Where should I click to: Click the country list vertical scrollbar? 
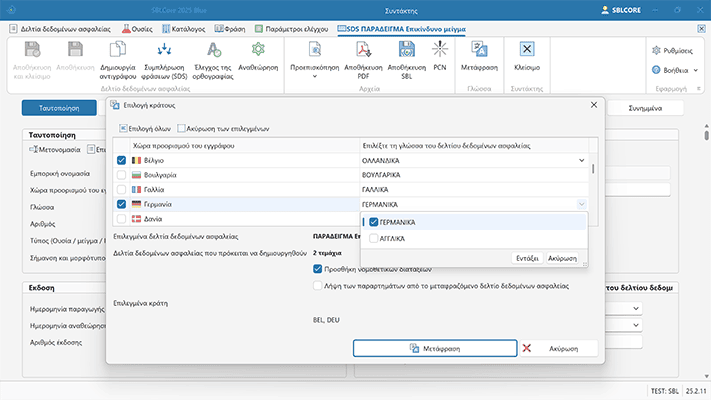click(x=595, y=170)
